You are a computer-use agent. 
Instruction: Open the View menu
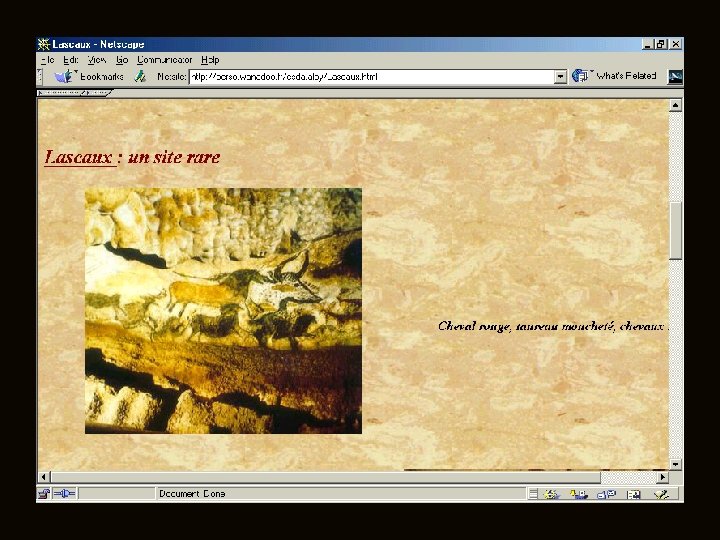[97, 60]
